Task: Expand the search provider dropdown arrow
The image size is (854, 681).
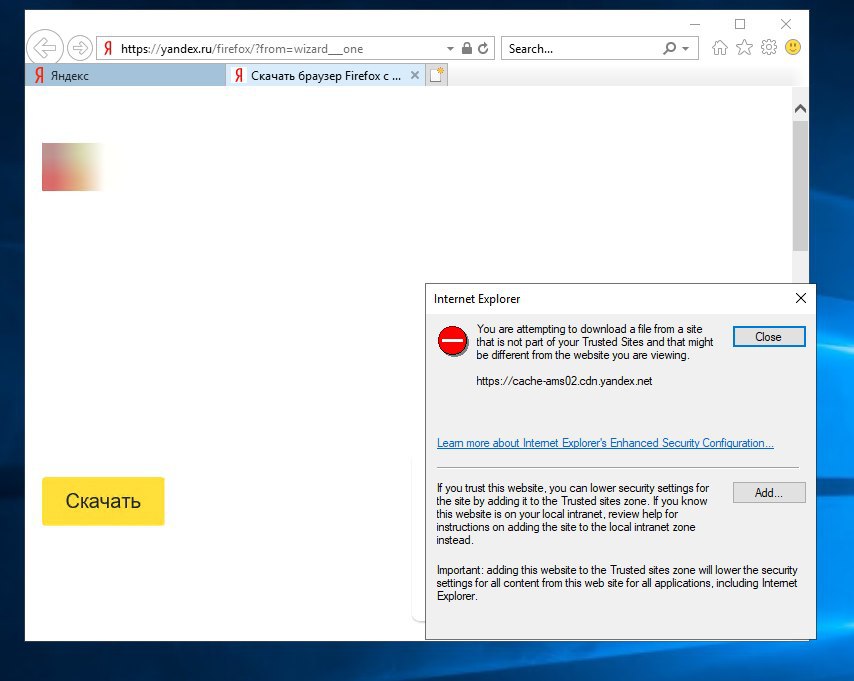Action: (x=686, y=48)
